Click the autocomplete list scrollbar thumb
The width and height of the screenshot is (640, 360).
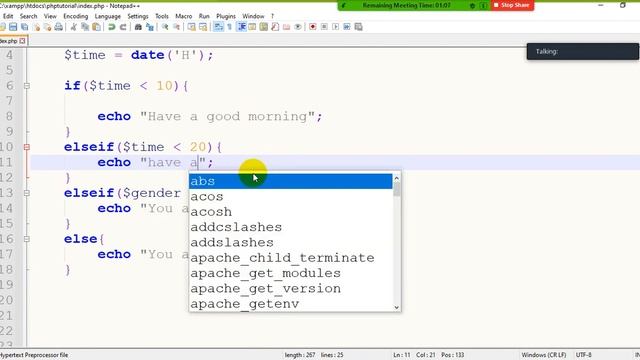[x=396, y=189]
